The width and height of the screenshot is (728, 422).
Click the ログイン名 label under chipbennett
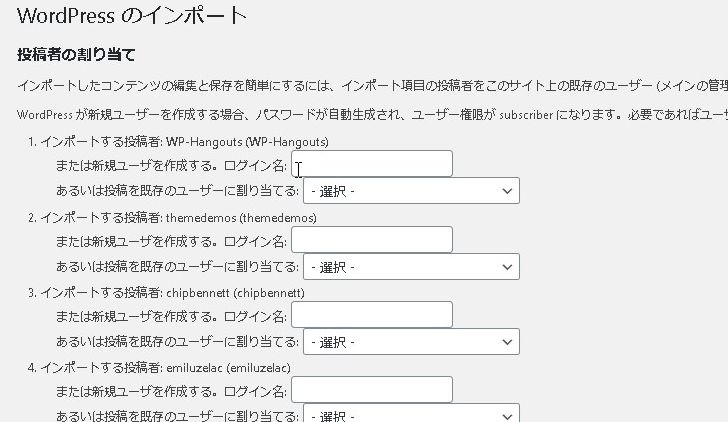coord(256,316)
